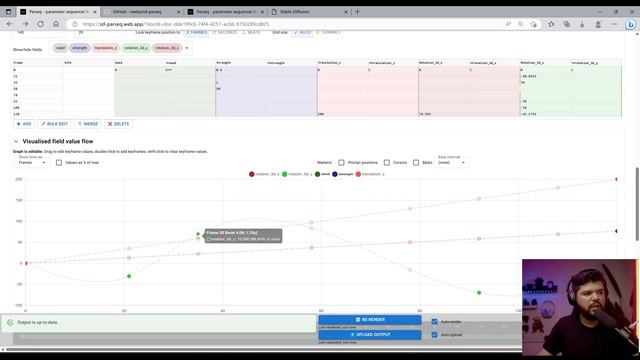Click the BULK EDIT button
The image size is (640, 360).
54,124
